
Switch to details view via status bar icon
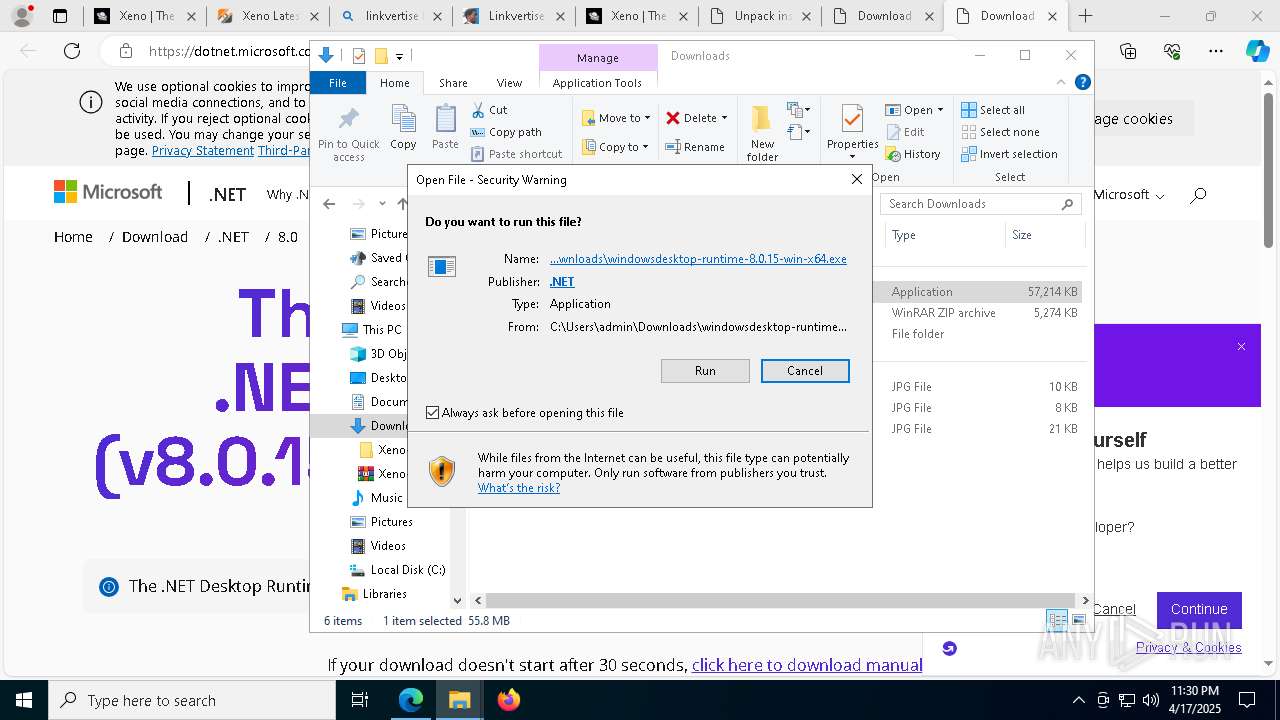(x=1057, y=621)
